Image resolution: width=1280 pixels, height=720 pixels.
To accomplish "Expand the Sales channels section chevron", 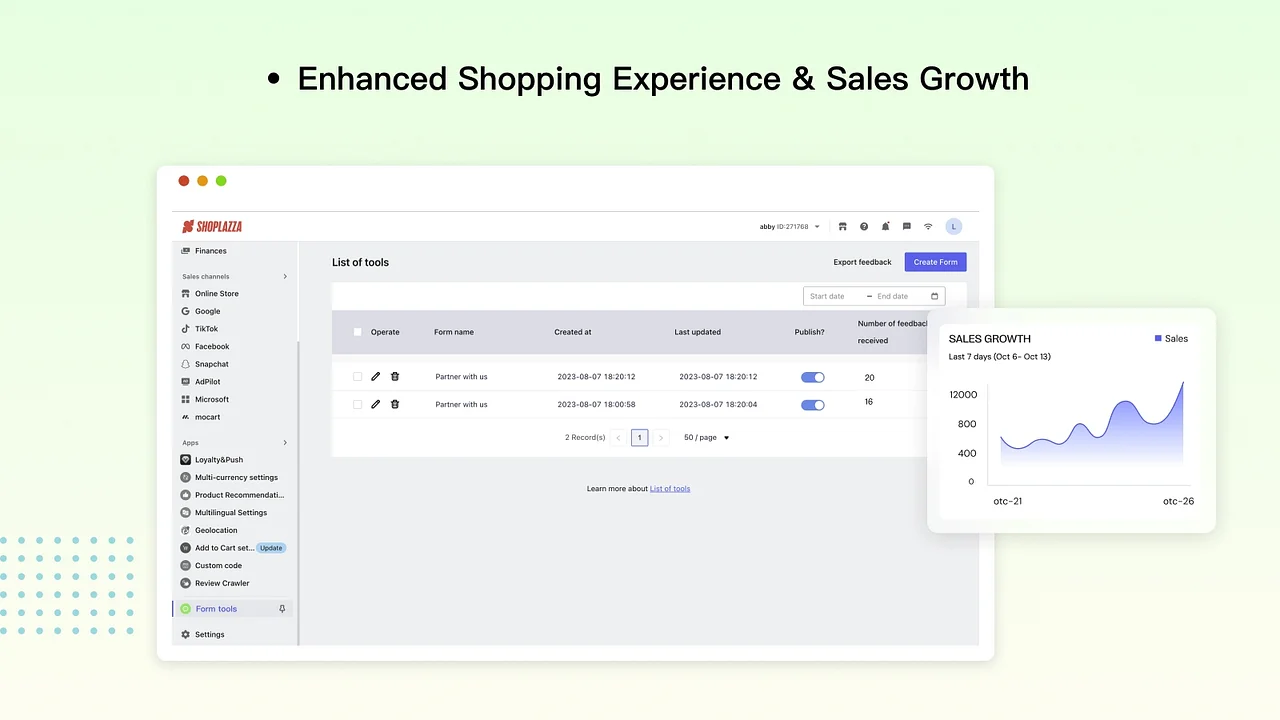I will click(x=285, y=277).
